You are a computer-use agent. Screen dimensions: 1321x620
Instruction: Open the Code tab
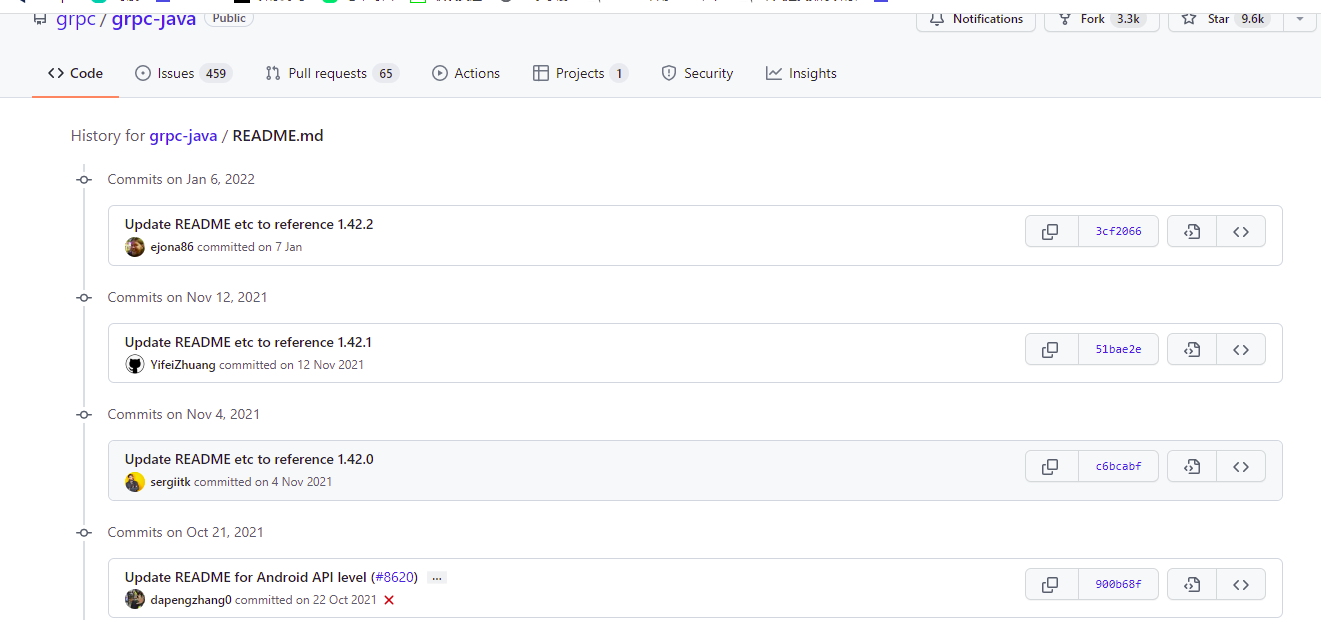75,73
